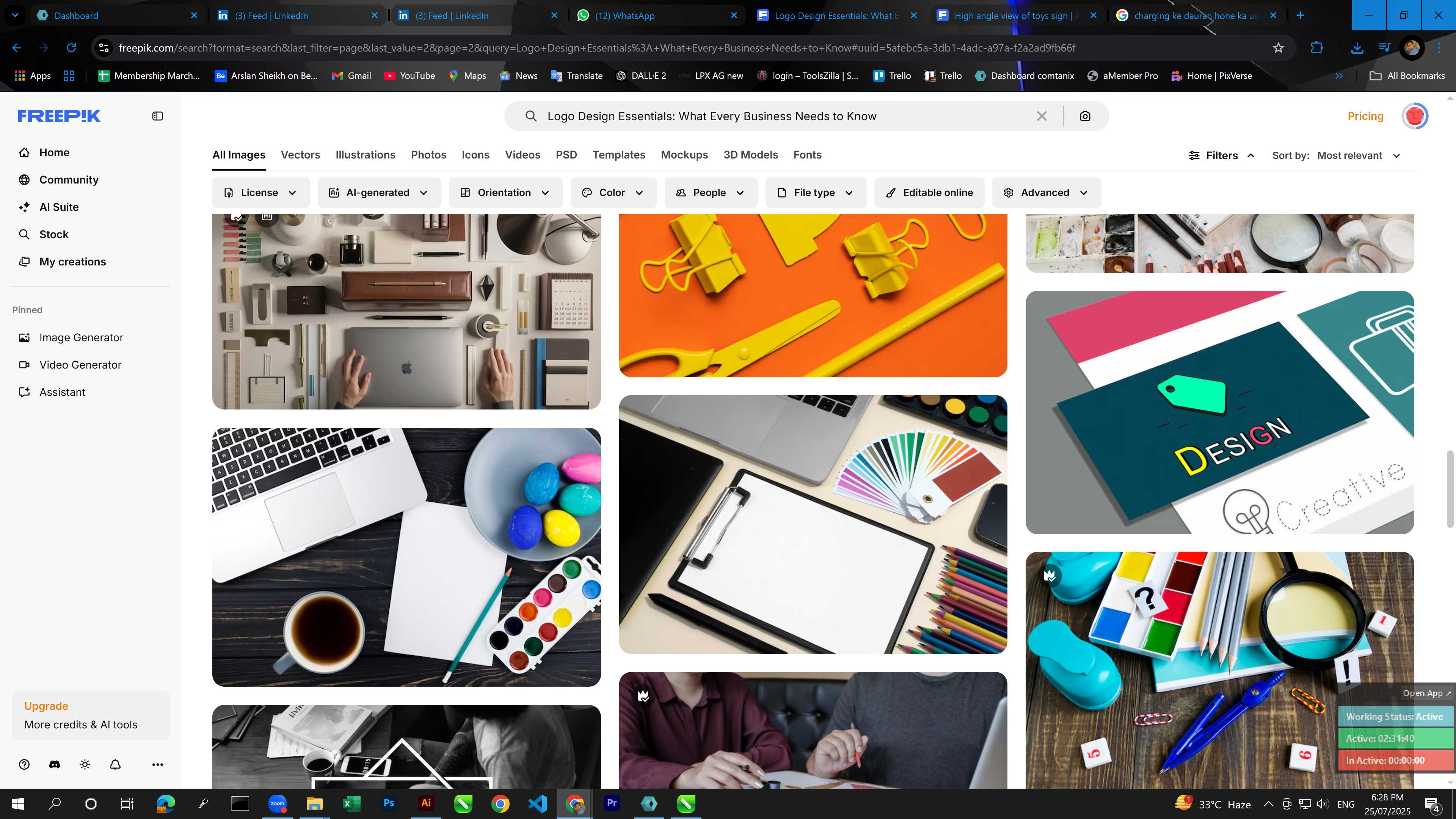Open the help question mark icon

[24, 764]
